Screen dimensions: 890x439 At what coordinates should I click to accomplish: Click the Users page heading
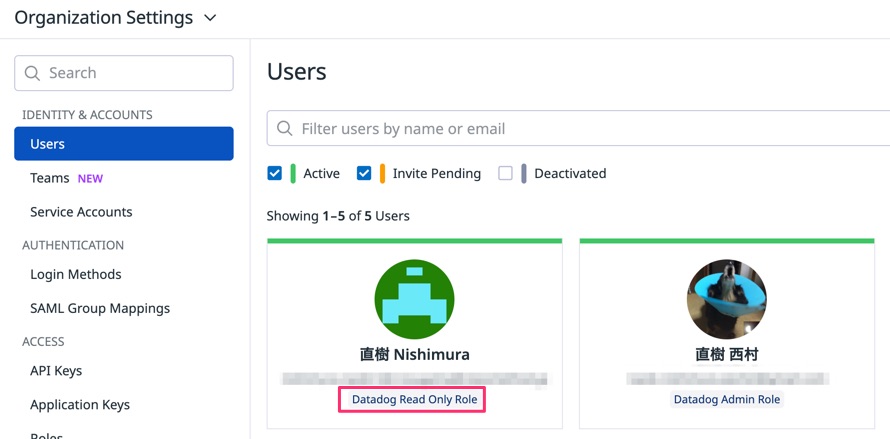pos(297,72)
